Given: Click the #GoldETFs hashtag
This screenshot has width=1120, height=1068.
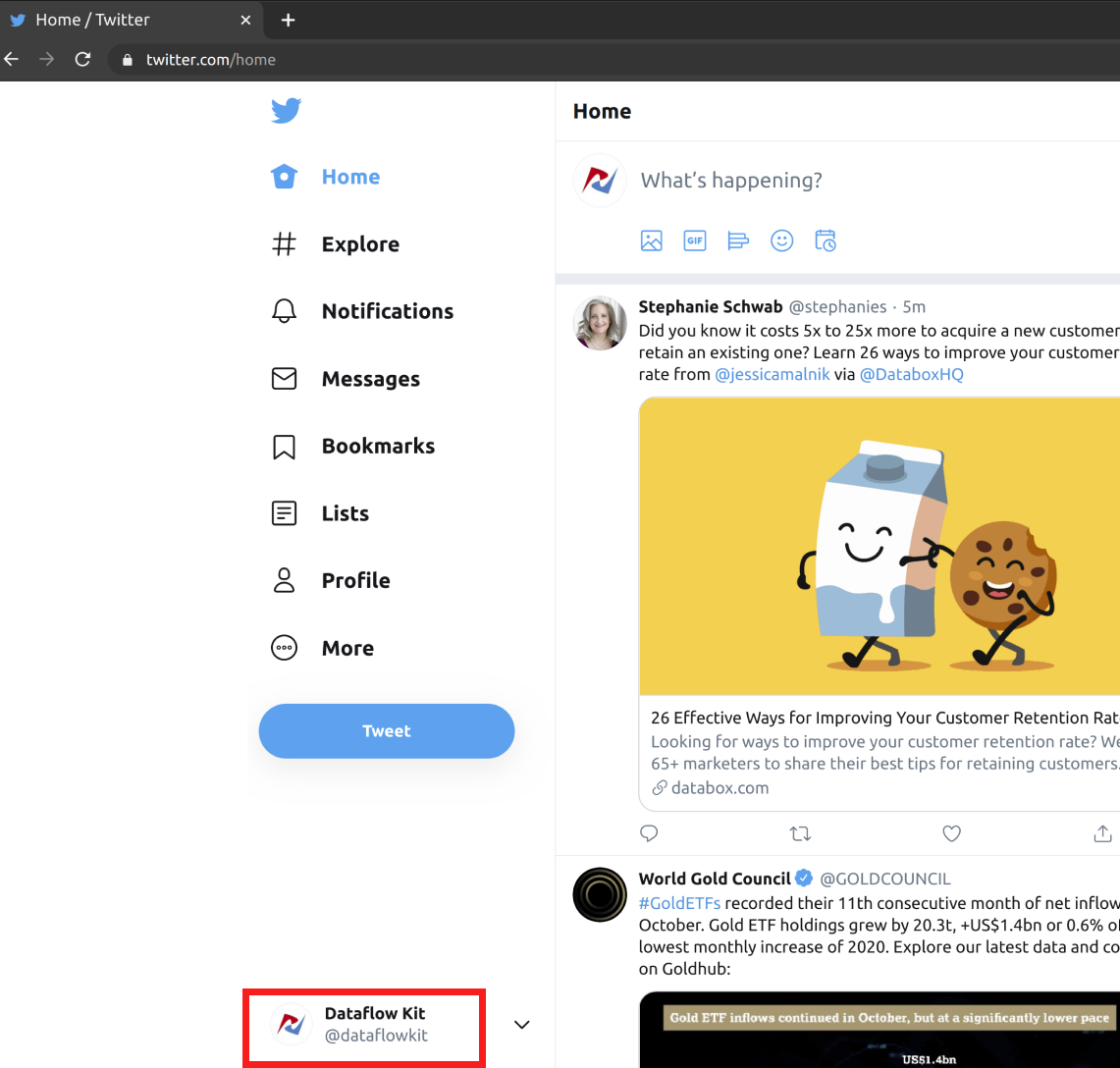Looking at the screenshot, I should (x=679, y=903).
